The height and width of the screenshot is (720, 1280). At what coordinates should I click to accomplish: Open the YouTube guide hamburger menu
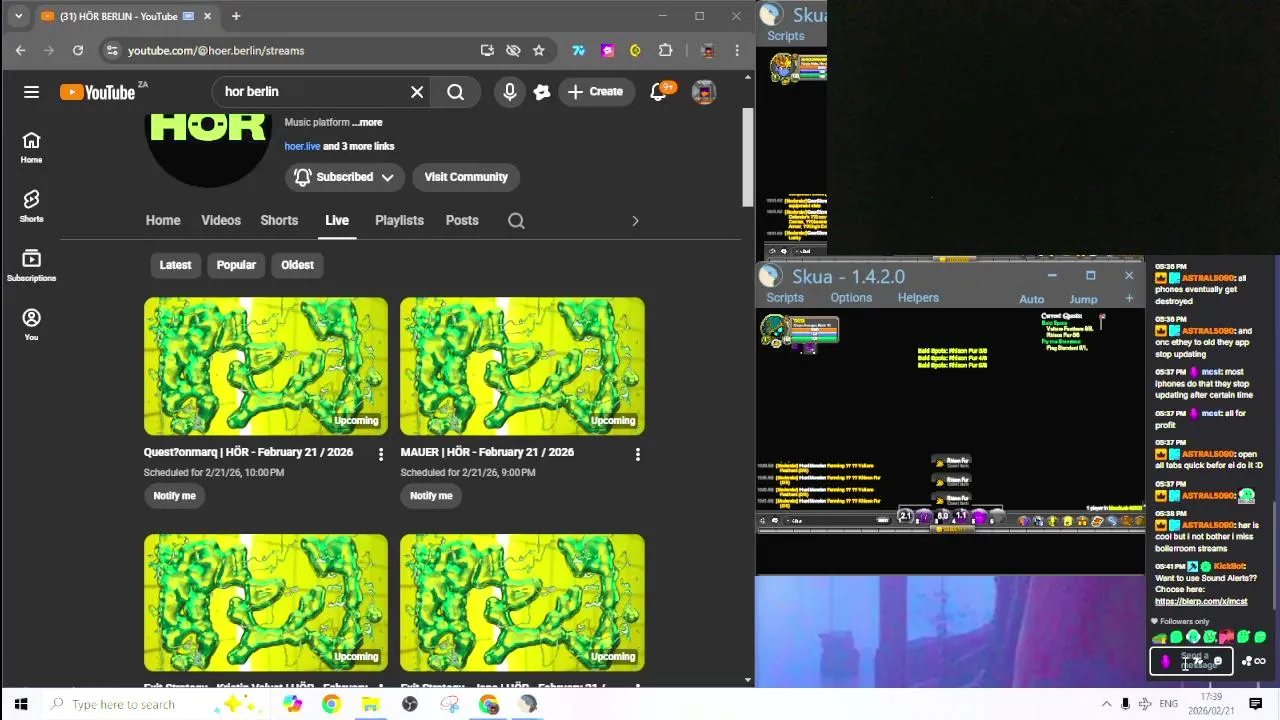[31, 92]
